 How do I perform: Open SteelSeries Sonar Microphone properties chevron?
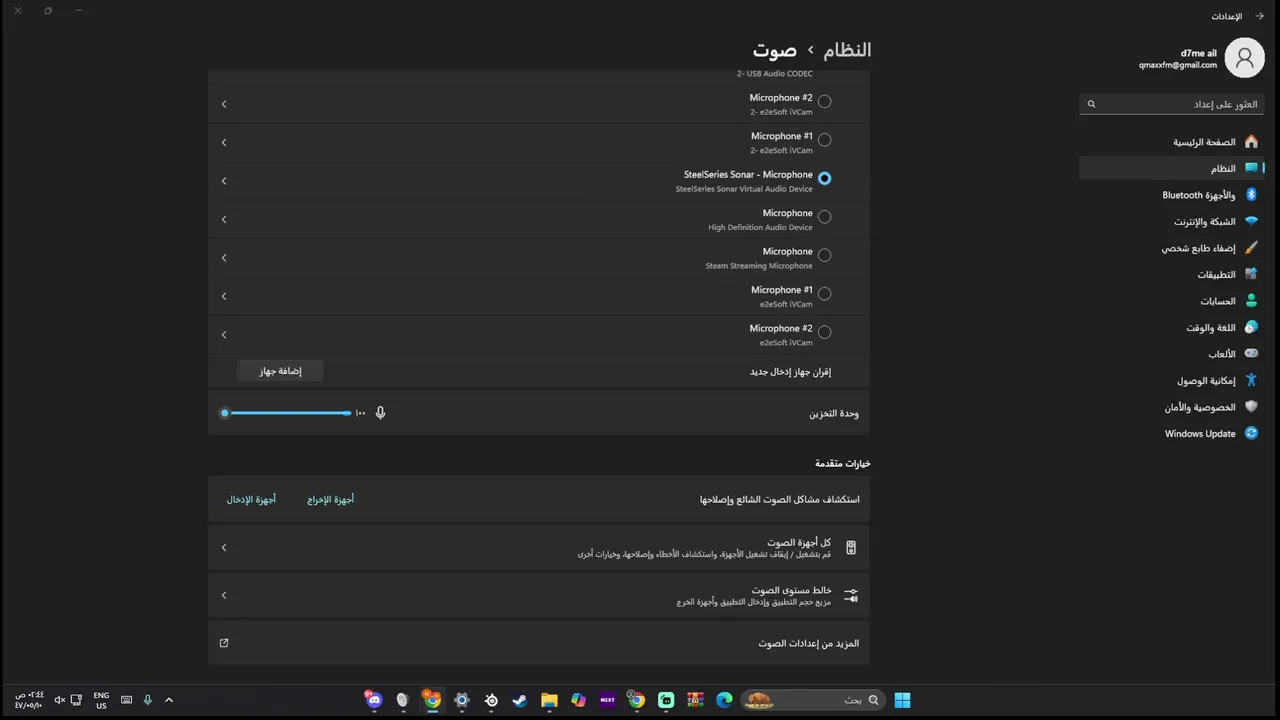tap(224, 181)
